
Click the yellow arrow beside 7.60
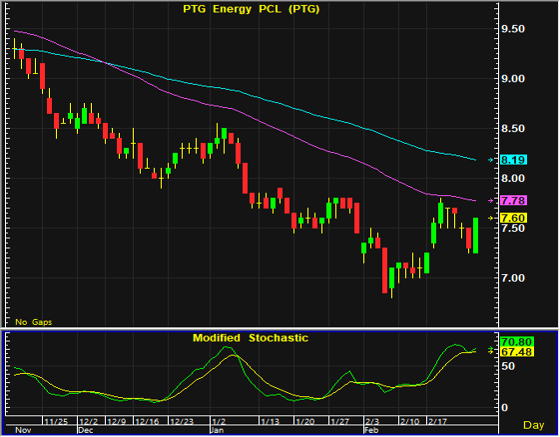[491, 218]
